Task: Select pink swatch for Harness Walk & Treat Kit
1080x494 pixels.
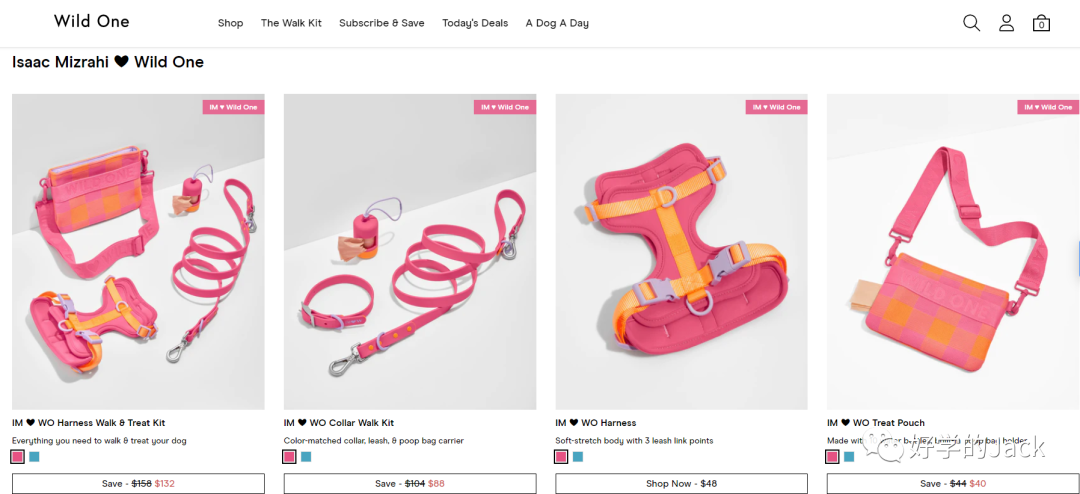Action: click(x=18, y=457)
